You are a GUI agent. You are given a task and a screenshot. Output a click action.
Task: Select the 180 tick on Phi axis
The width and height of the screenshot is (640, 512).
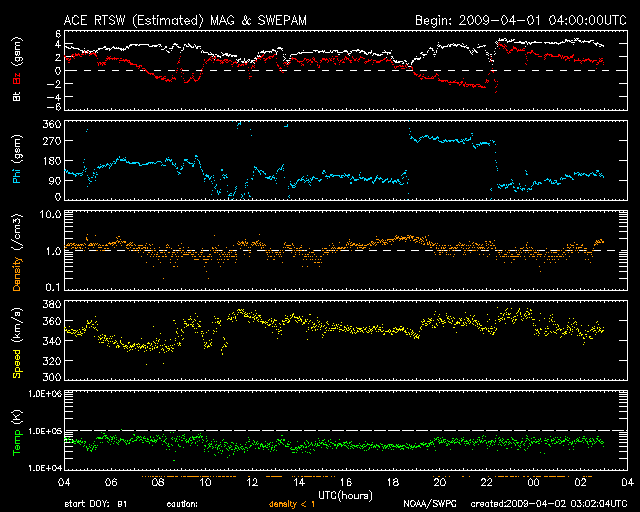[52, 161]
